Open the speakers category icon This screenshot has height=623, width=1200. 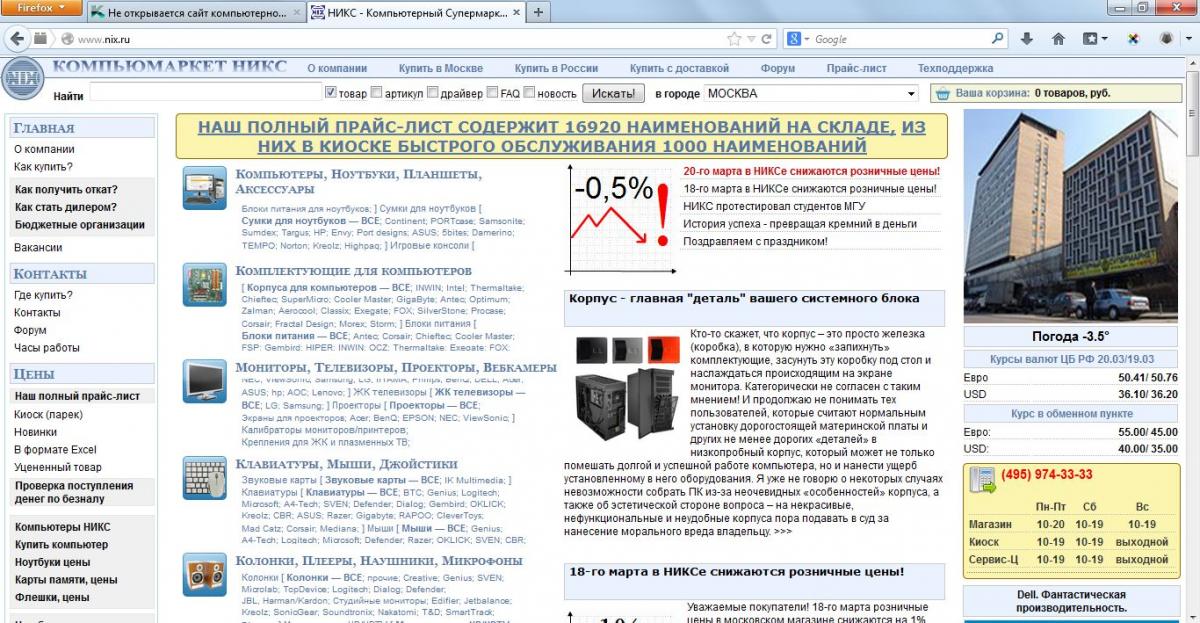click(x=204, y=574)
